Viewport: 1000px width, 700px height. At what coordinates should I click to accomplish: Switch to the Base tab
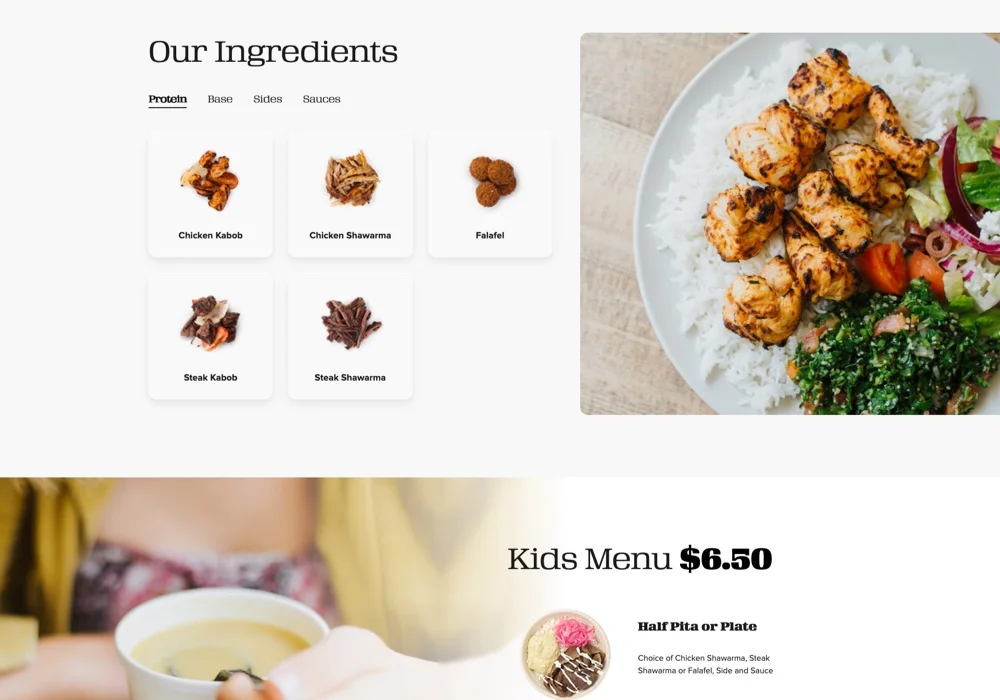[x=220, y=99]
